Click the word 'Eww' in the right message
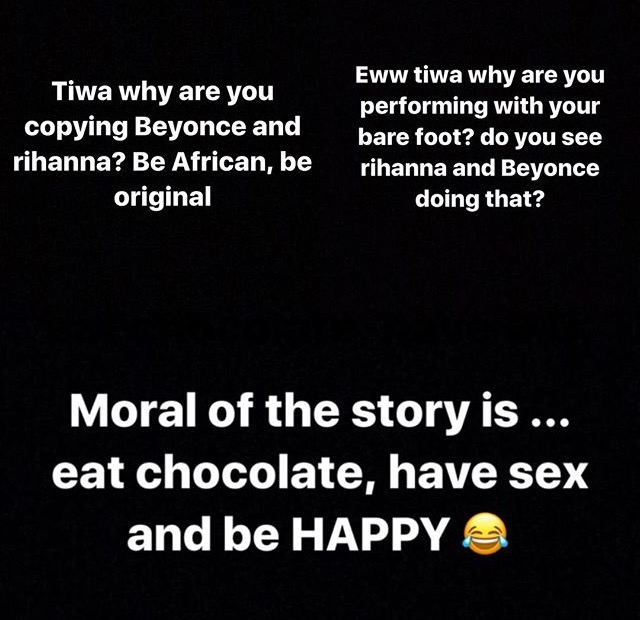Viewport: 640px width, 620px height. point(380,75)
